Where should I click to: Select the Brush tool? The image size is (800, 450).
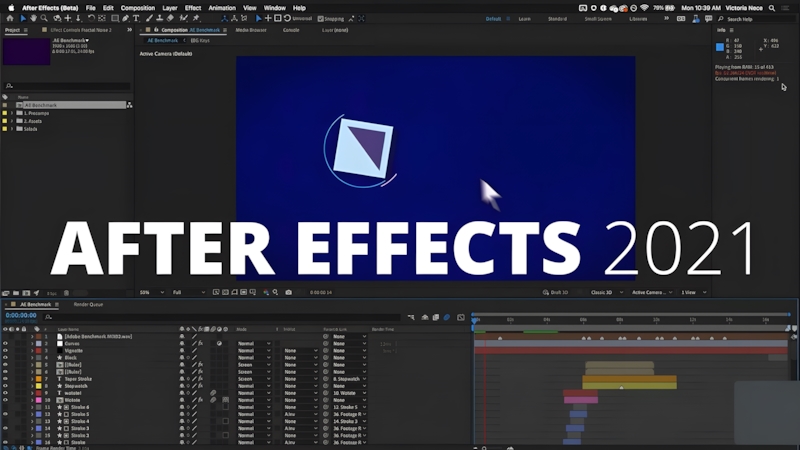149,18
